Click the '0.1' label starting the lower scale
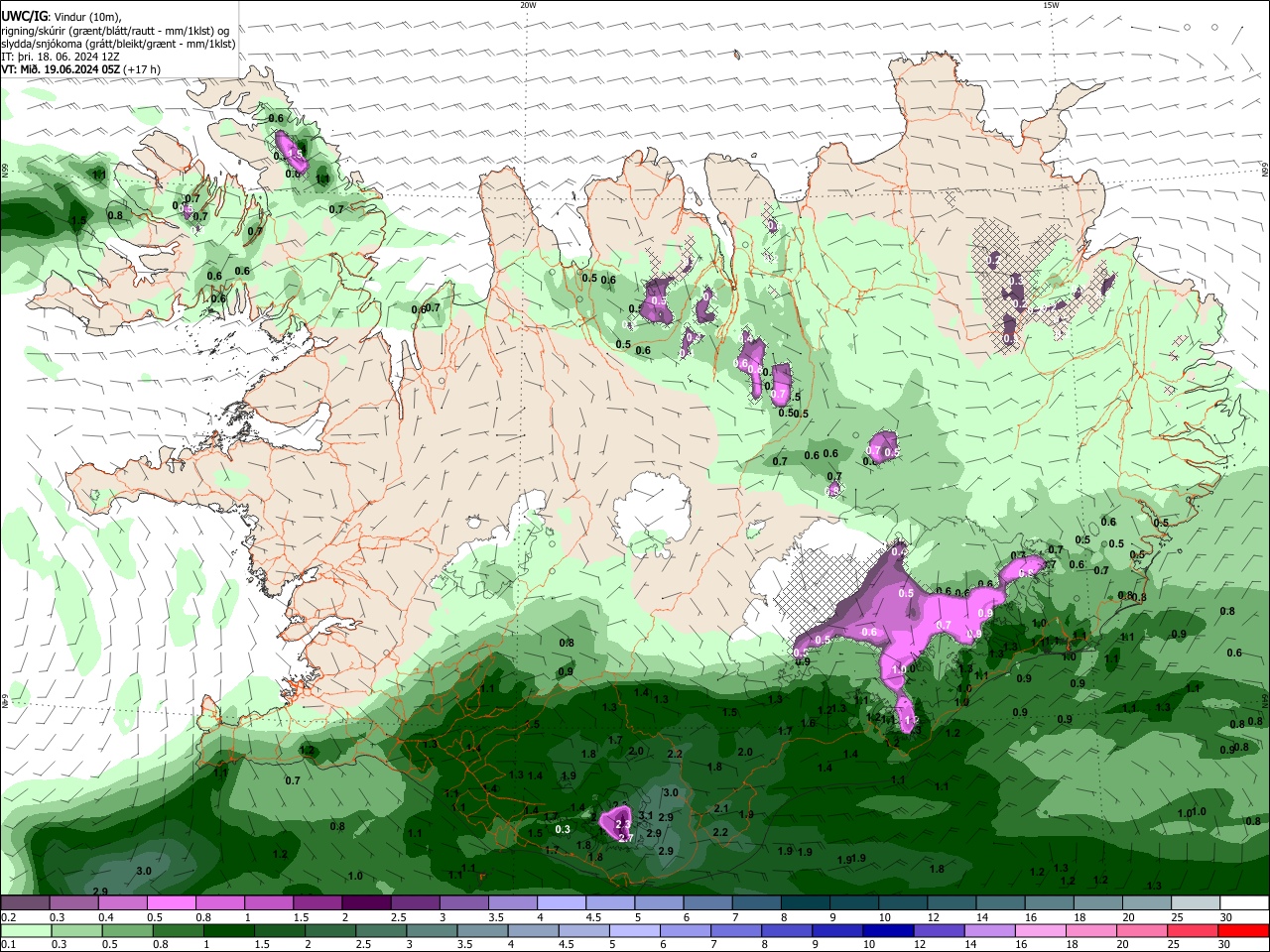1270x952 pixels. tap(8, 945)
